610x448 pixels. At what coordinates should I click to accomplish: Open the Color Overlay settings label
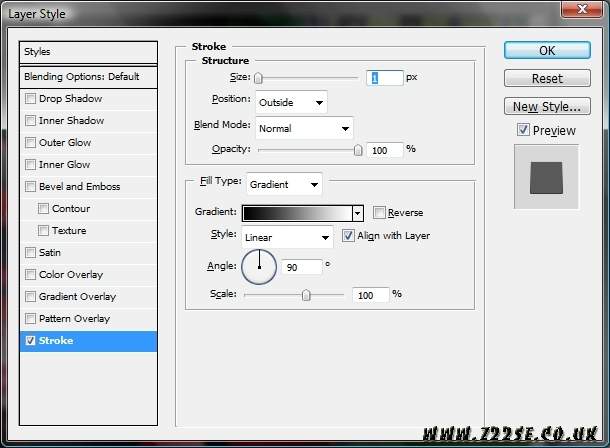tap(71, 275)
